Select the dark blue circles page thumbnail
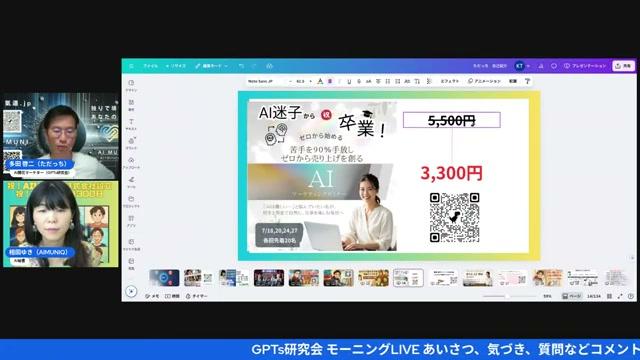This screenshot has height=360, width=640. 164,278
